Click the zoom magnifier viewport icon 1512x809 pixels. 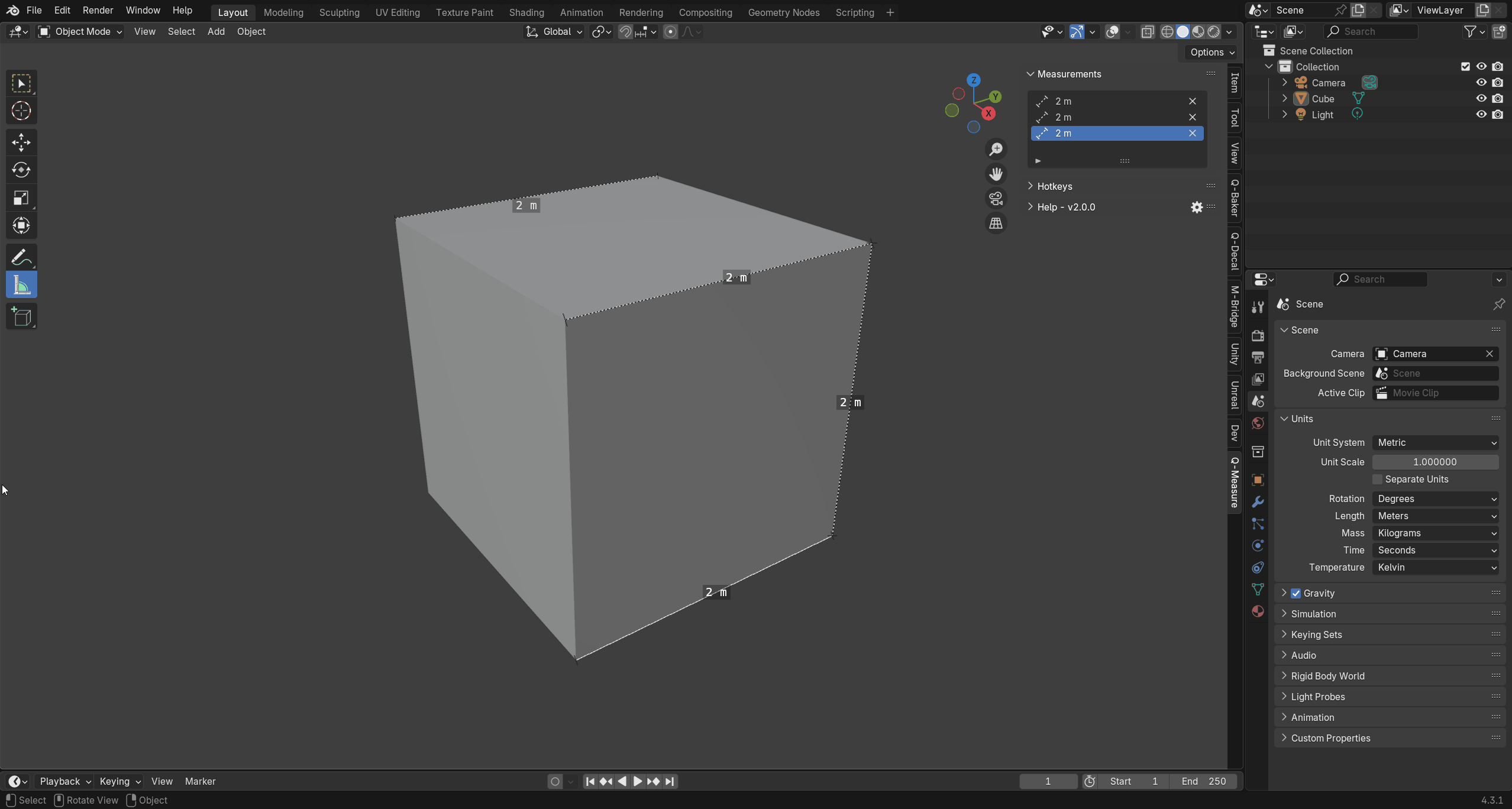(996, 149)
